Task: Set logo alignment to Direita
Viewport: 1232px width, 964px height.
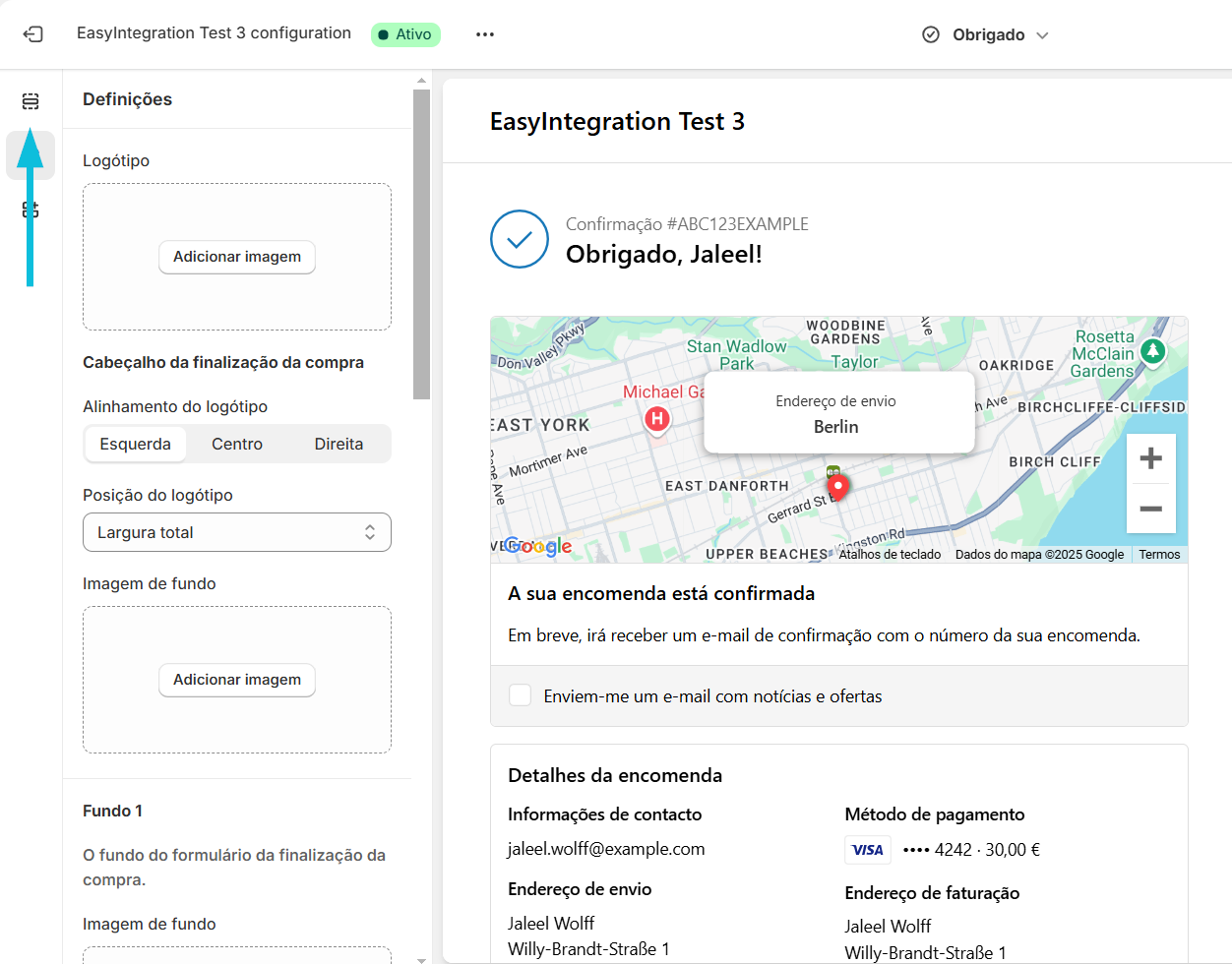Action: coord(339,444)
